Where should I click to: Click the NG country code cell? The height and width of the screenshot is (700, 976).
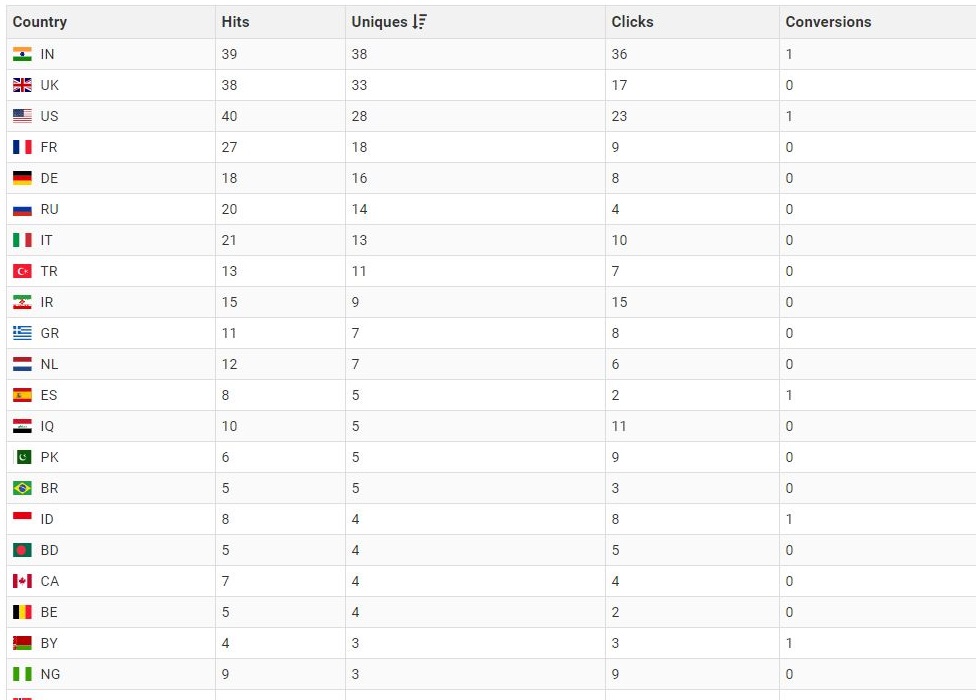pos(50,674)
